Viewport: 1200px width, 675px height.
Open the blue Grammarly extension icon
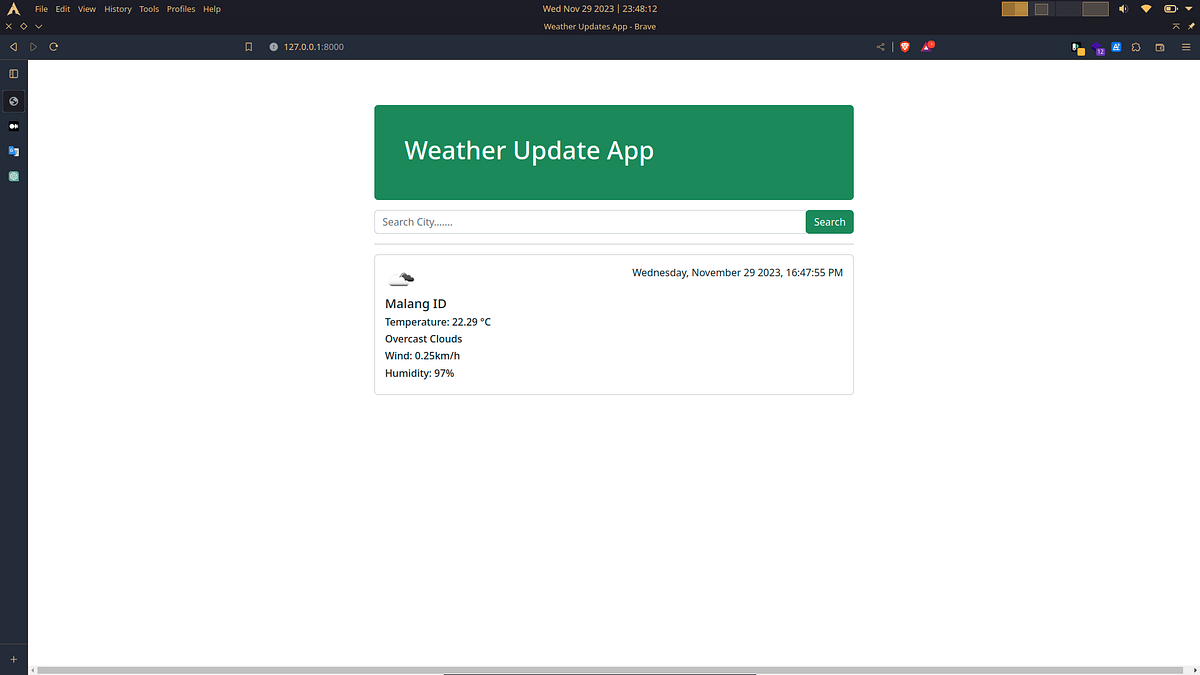click(x=1116, y=46)
